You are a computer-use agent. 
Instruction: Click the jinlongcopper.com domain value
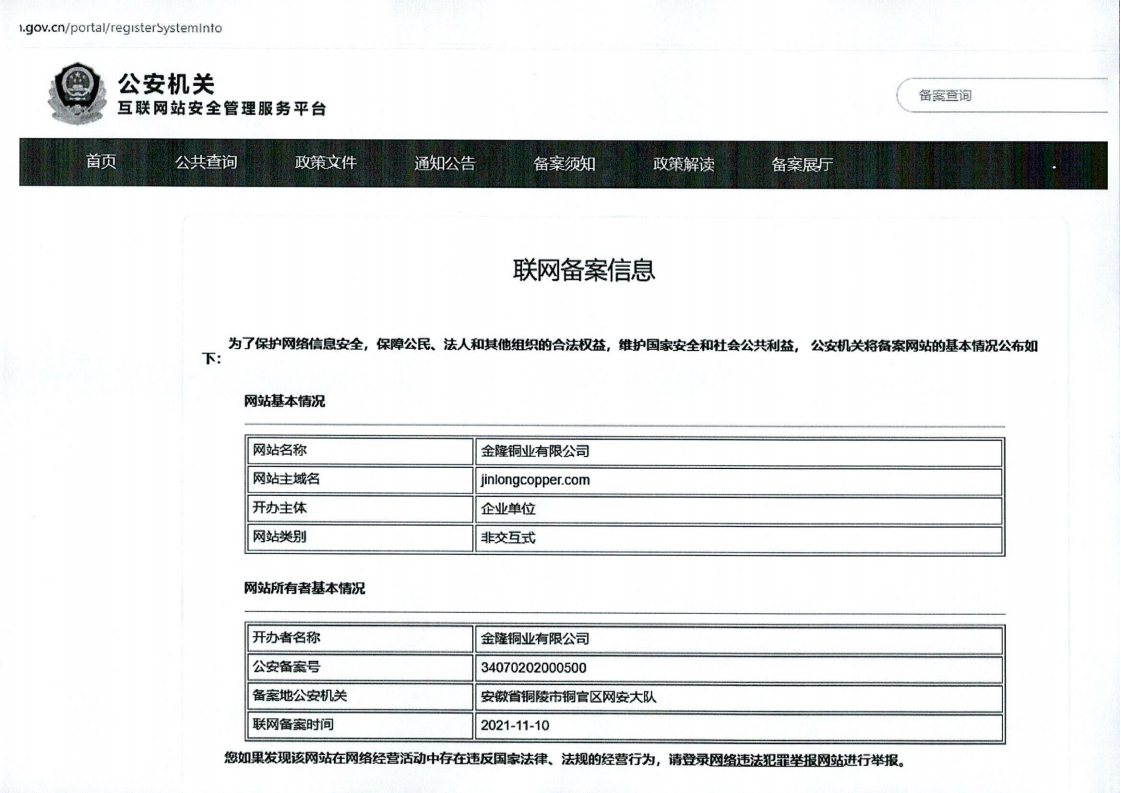(535, 480)
